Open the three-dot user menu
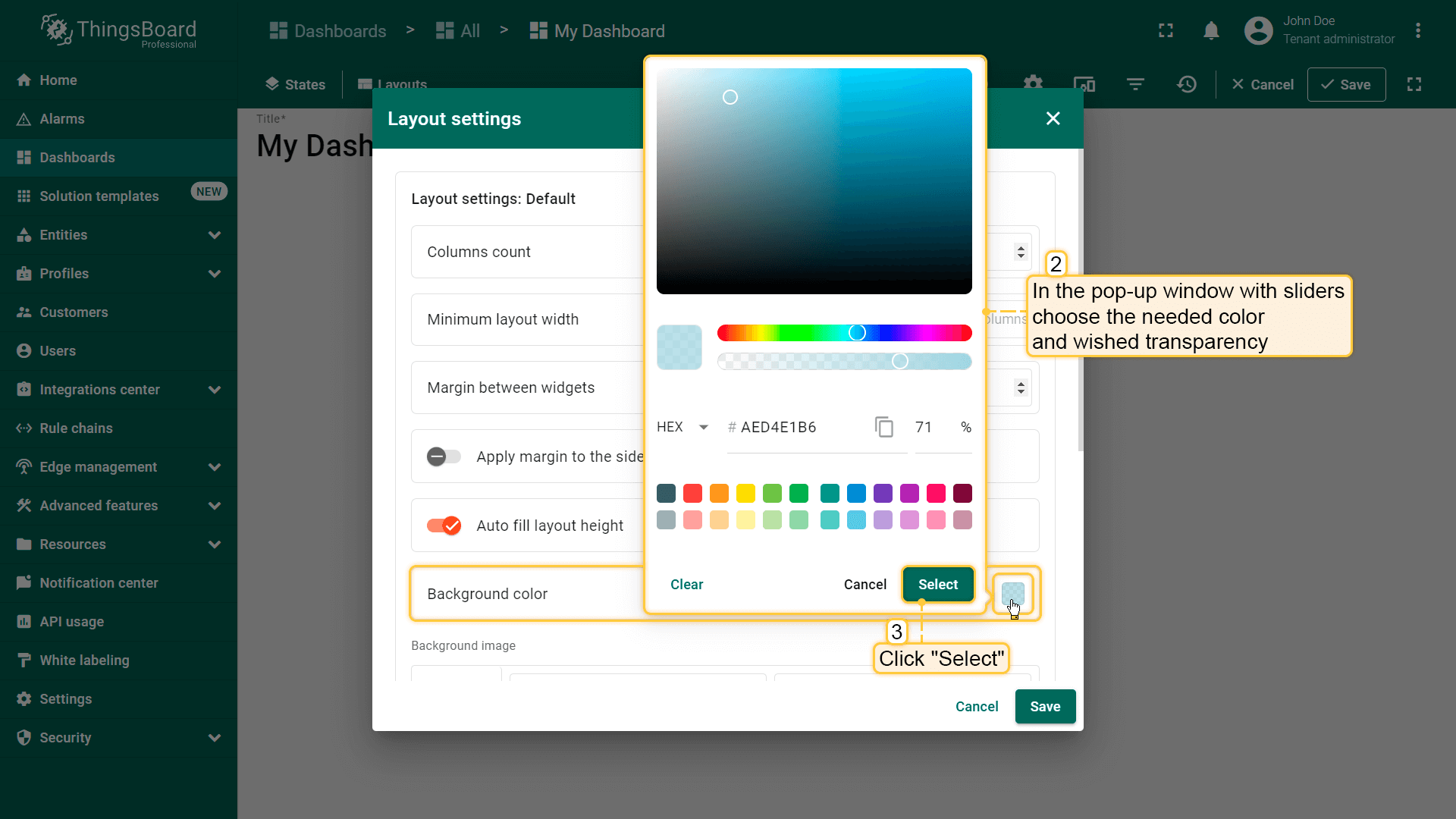The width and height of the screenshot is (1456, 819). coord(1417,31)
